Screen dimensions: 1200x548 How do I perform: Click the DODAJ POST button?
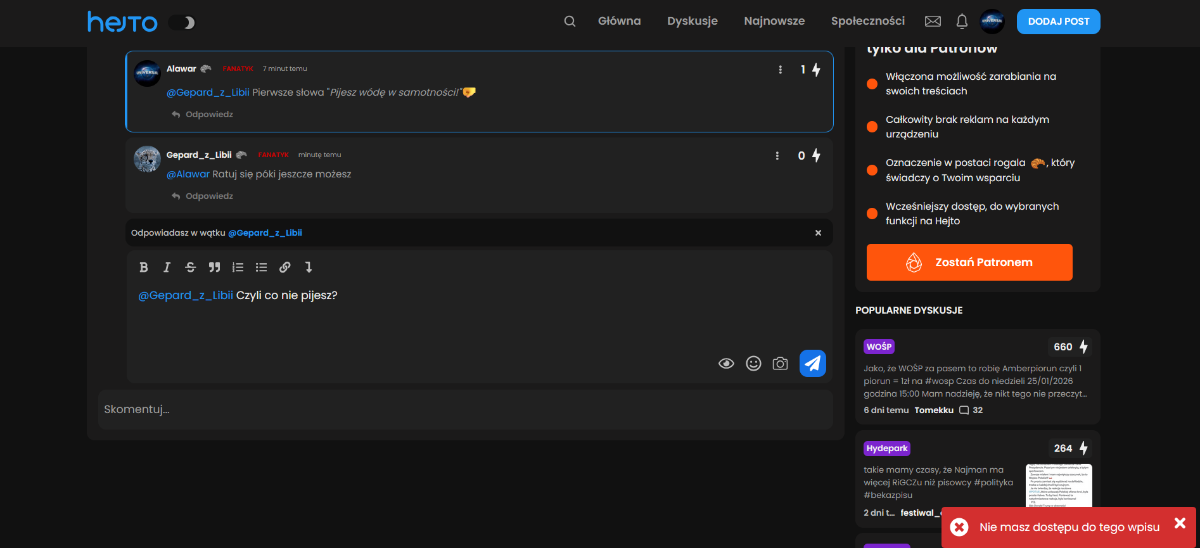pos(1058,21)
